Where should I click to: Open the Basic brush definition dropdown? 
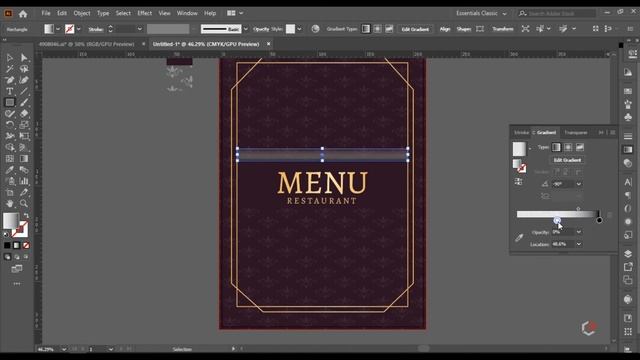245,29
